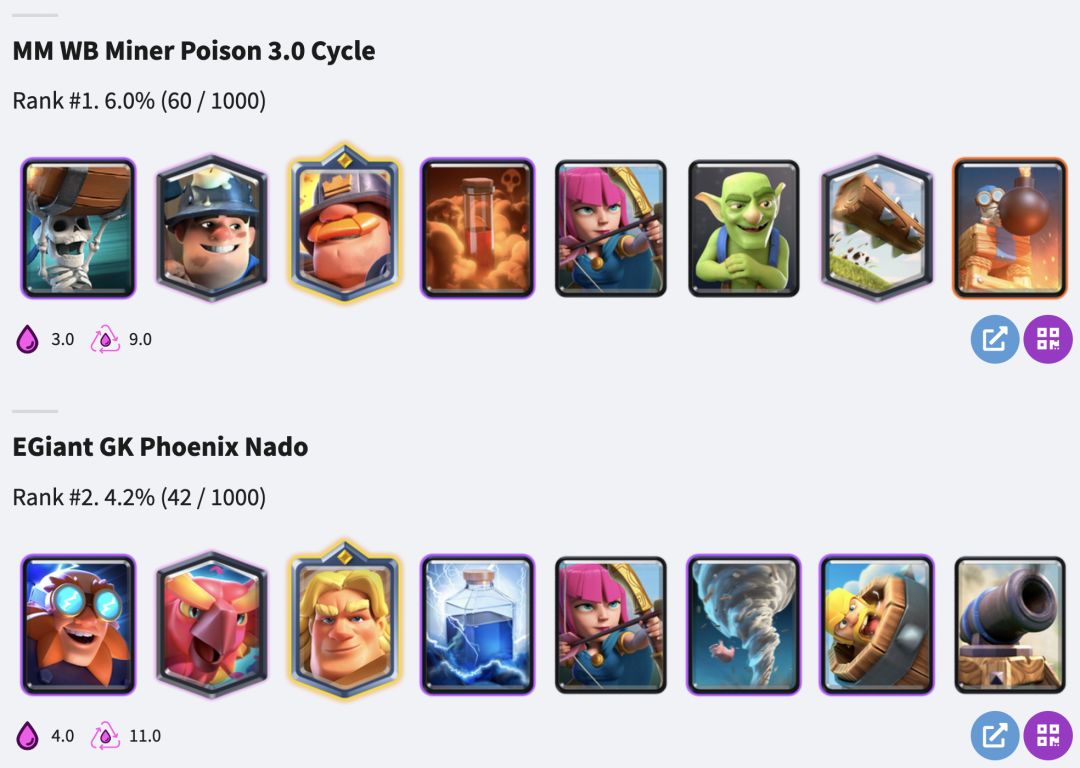Open EGiant deck with blue external link button
The width and height of the screenshot is (1080, 768).
[995, 735]
